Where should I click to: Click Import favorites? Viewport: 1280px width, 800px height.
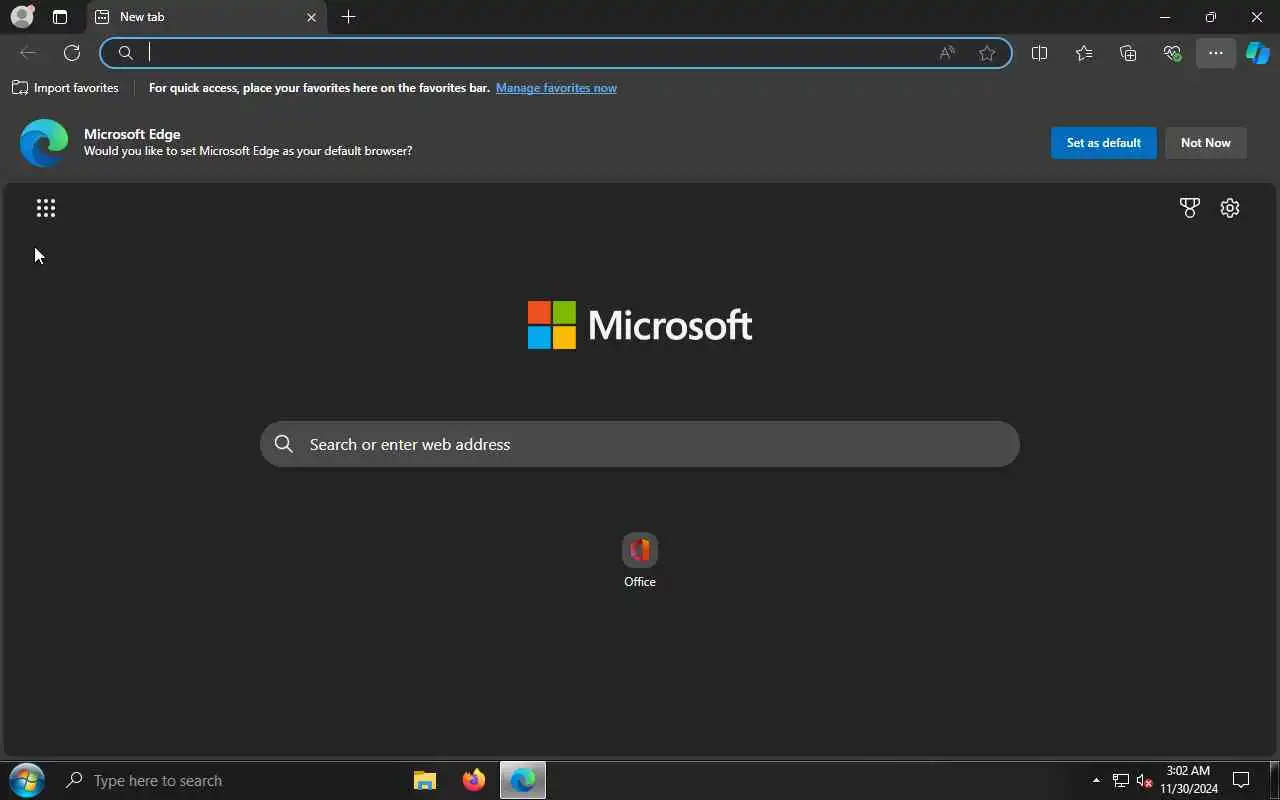[x=65, y=88]
